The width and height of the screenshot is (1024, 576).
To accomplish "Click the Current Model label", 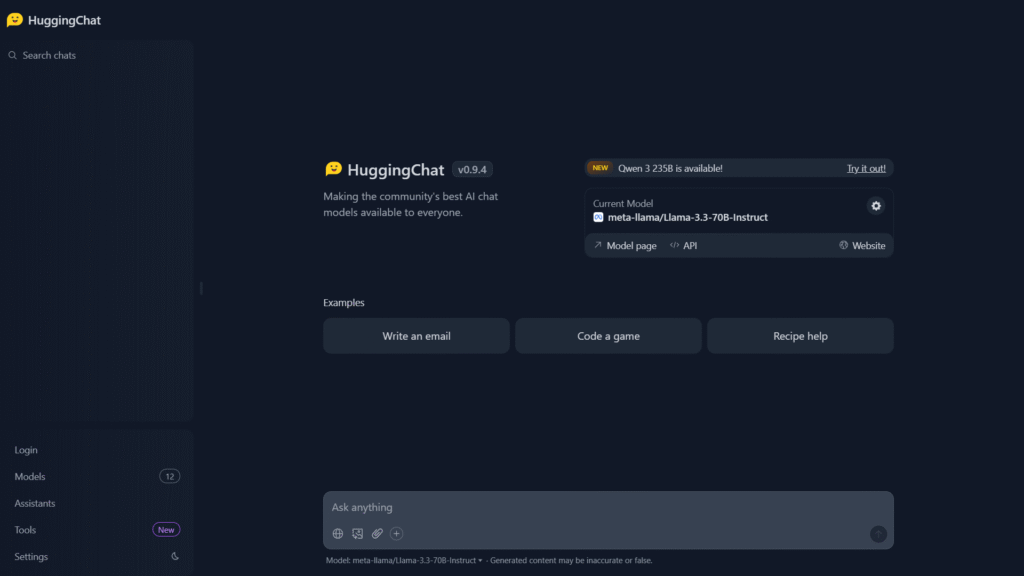I will [x=623, y=204].
